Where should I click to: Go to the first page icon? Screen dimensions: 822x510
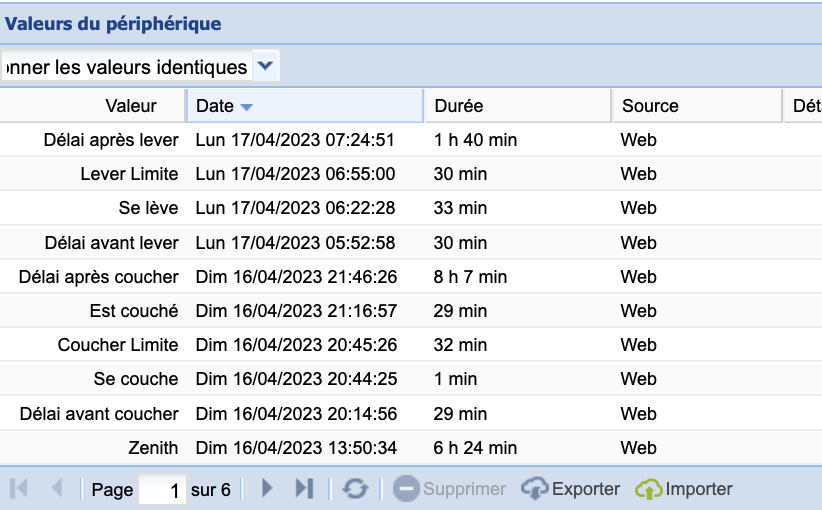pyautogui.click(x=19, y=489)
